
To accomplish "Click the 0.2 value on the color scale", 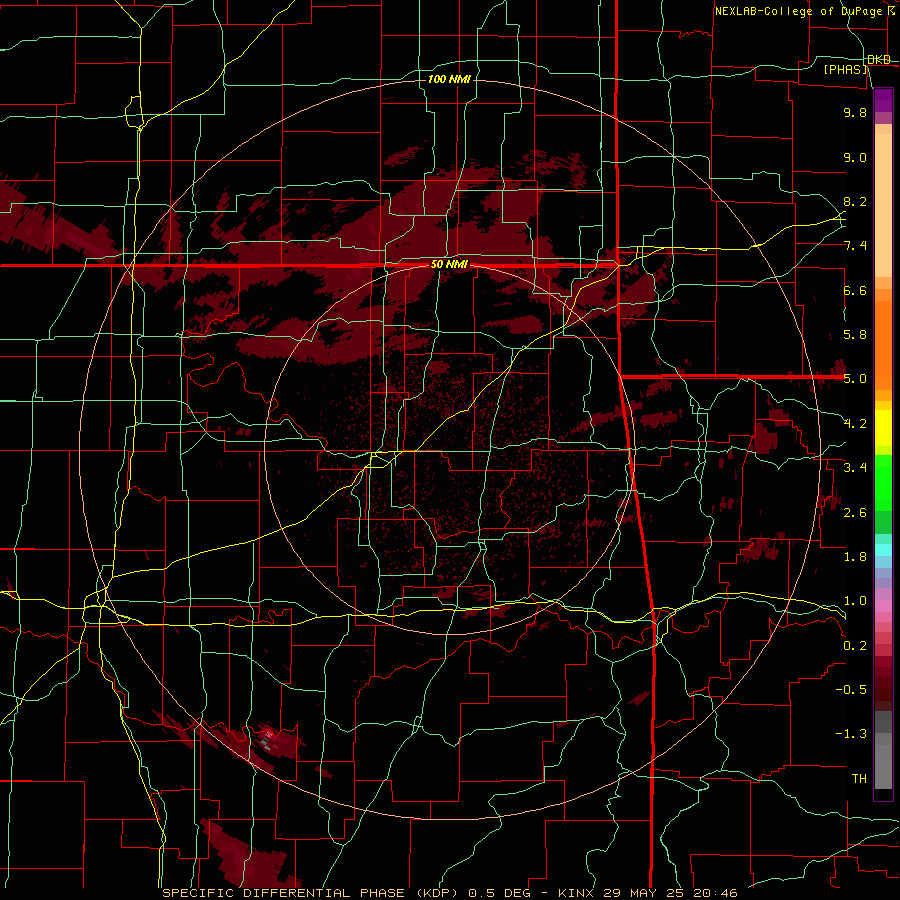I will click(x=855, y=646).
